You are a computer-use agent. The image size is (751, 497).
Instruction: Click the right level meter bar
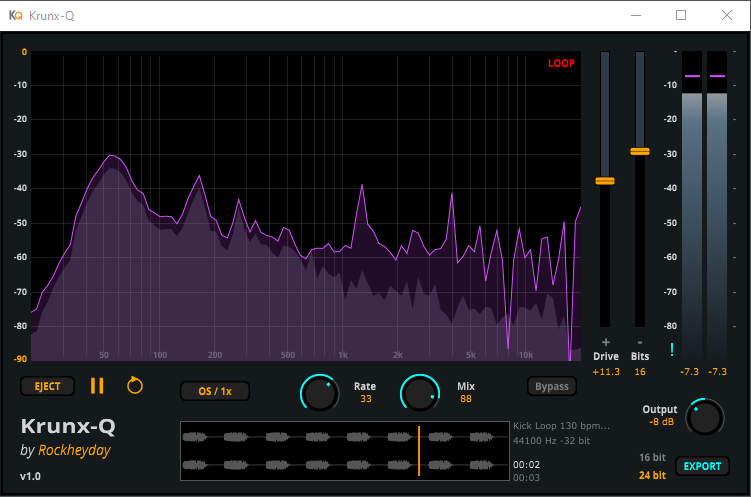coord(717,206)
